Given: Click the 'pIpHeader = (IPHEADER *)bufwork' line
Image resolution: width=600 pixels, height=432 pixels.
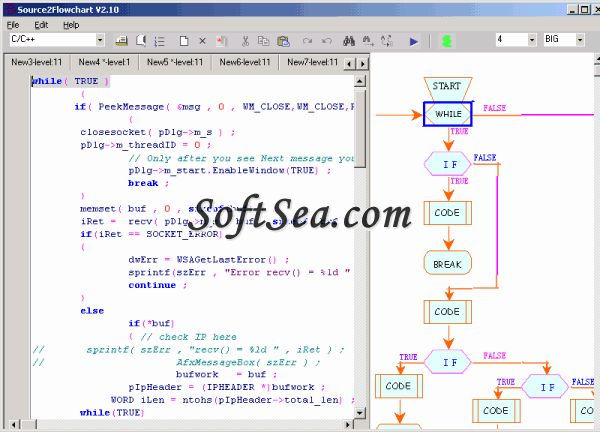Looking at the screenshot, I should coord(227,387).
